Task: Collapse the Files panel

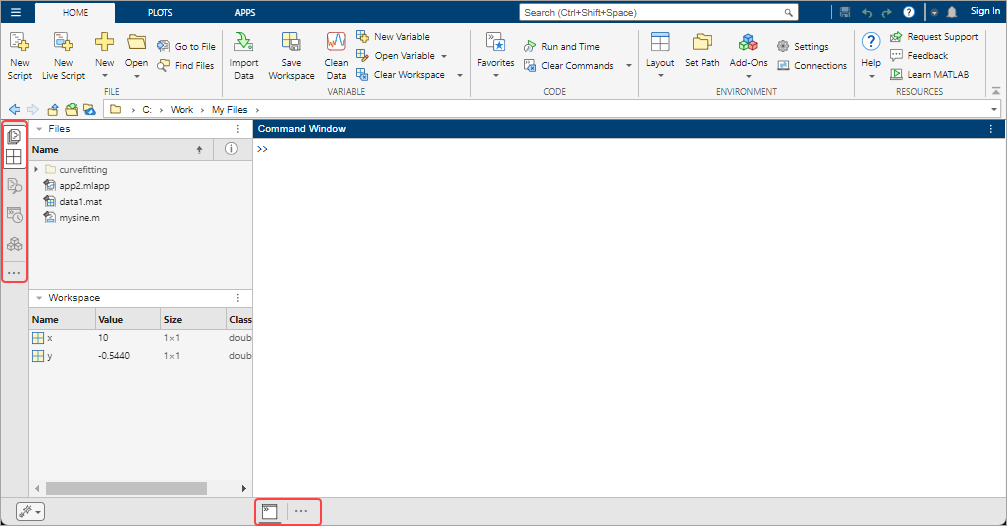Action: click(39, 129)
